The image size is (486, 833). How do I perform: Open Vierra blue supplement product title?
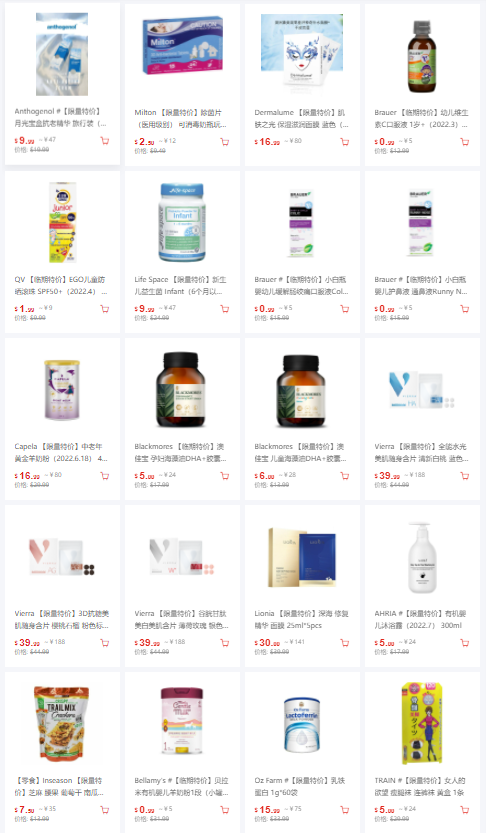point(422,452)
